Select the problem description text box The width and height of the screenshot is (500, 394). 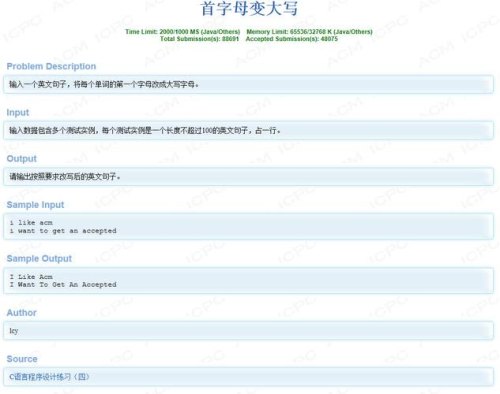tap(248, 84)
